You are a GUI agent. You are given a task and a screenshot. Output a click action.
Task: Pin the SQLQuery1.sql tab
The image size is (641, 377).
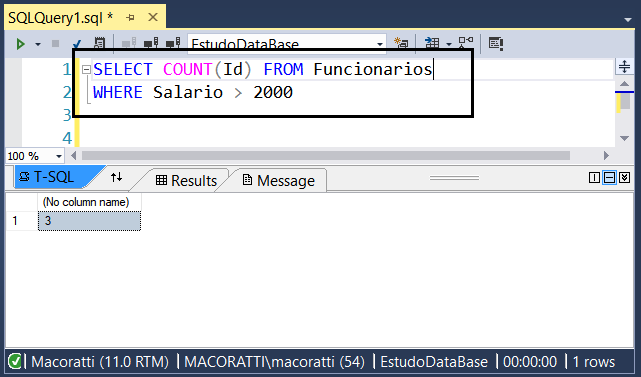coord(130,18)
